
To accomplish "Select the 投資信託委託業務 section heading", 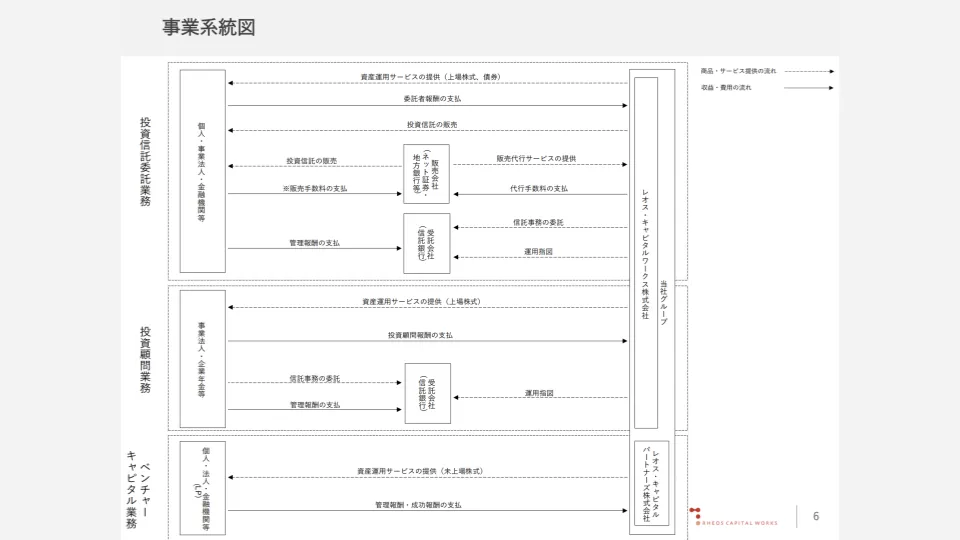I will [146, 160].
